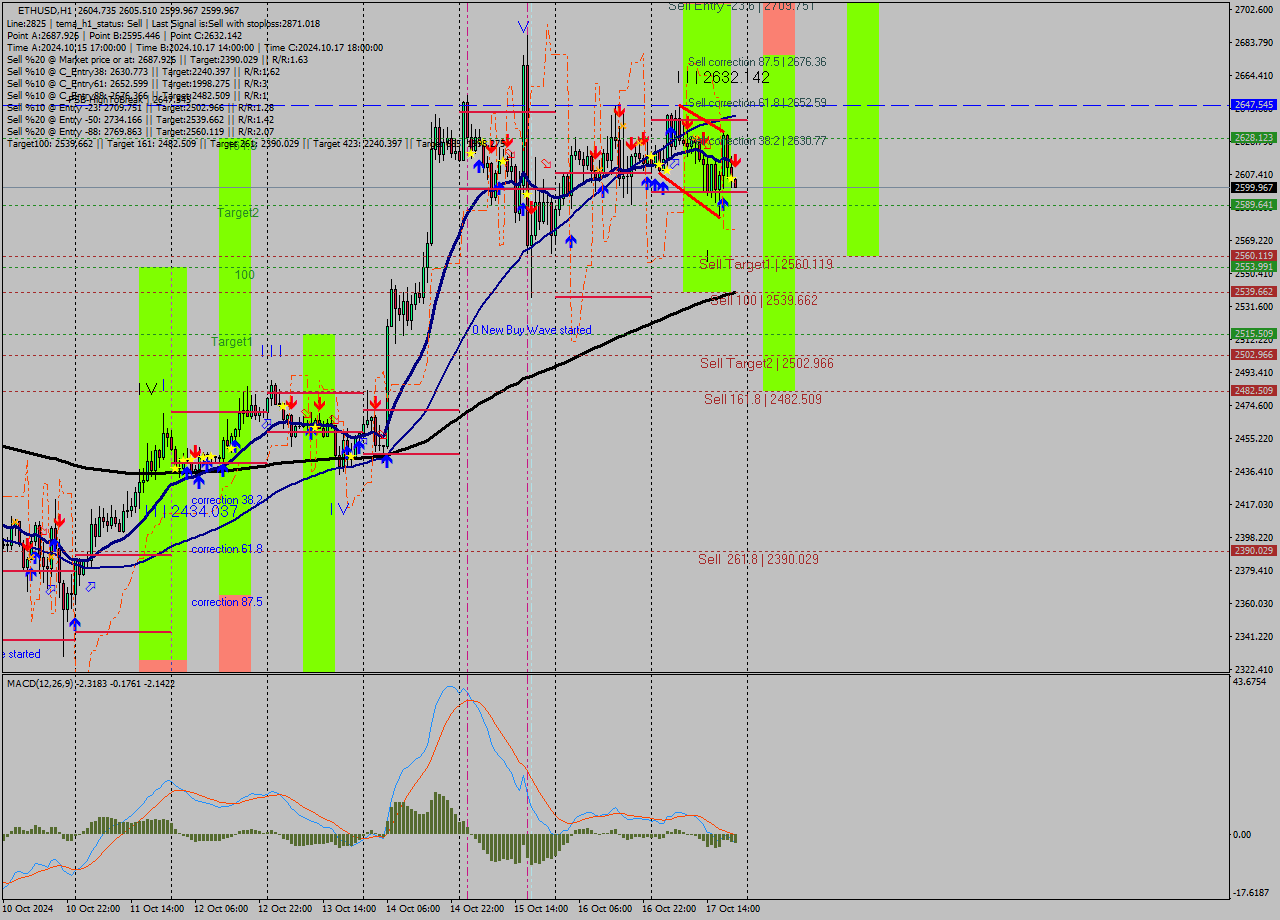The height and width of the screenshot is (920, 1280).
Task: Click the Sell %20 @ Entry -88 line
Action: pyautogui.click(x=140, y=131)
